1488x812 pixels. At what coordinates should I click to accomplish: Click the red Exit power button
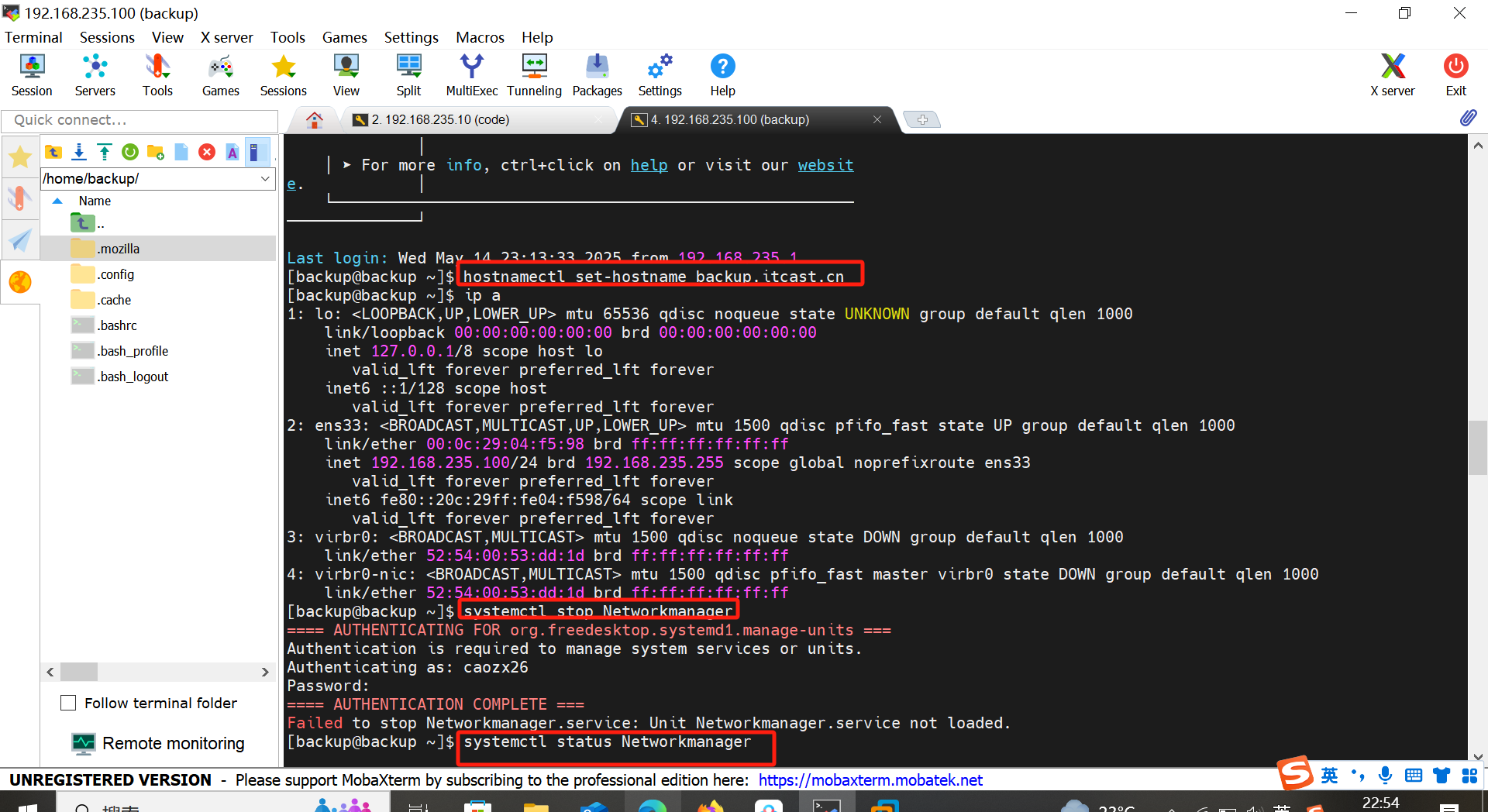click(1455, 75)
